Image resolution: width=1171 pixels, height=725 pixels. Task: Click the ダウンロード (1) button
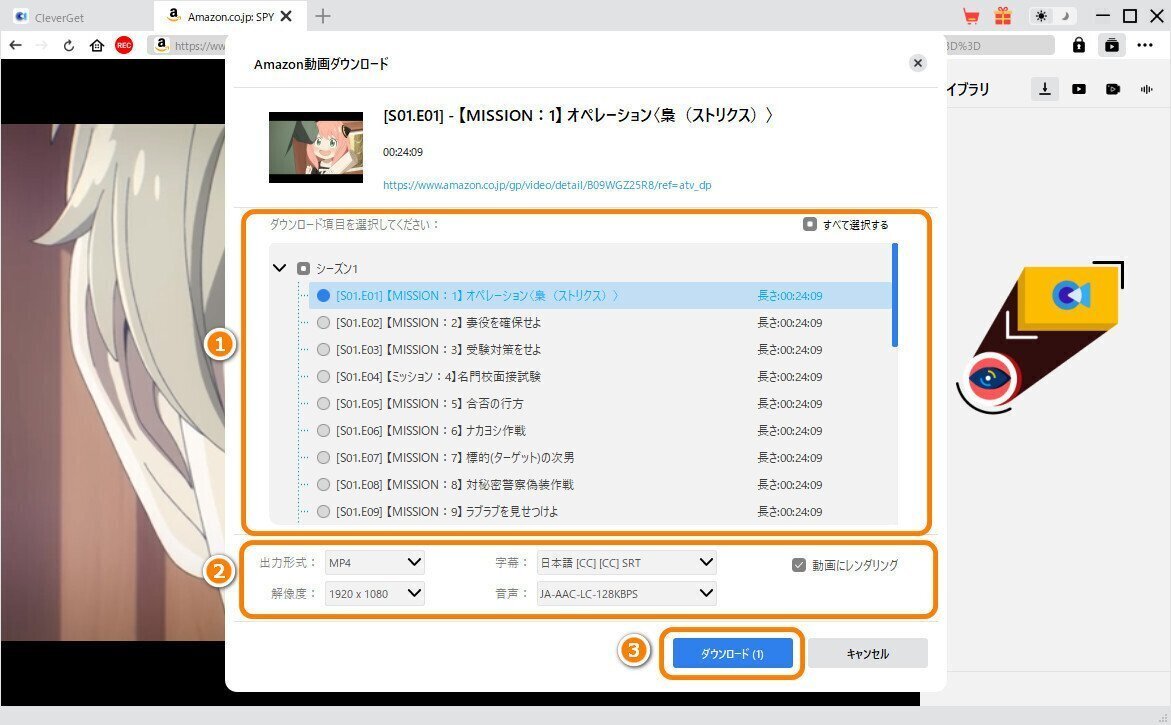[x=731, y=652]
